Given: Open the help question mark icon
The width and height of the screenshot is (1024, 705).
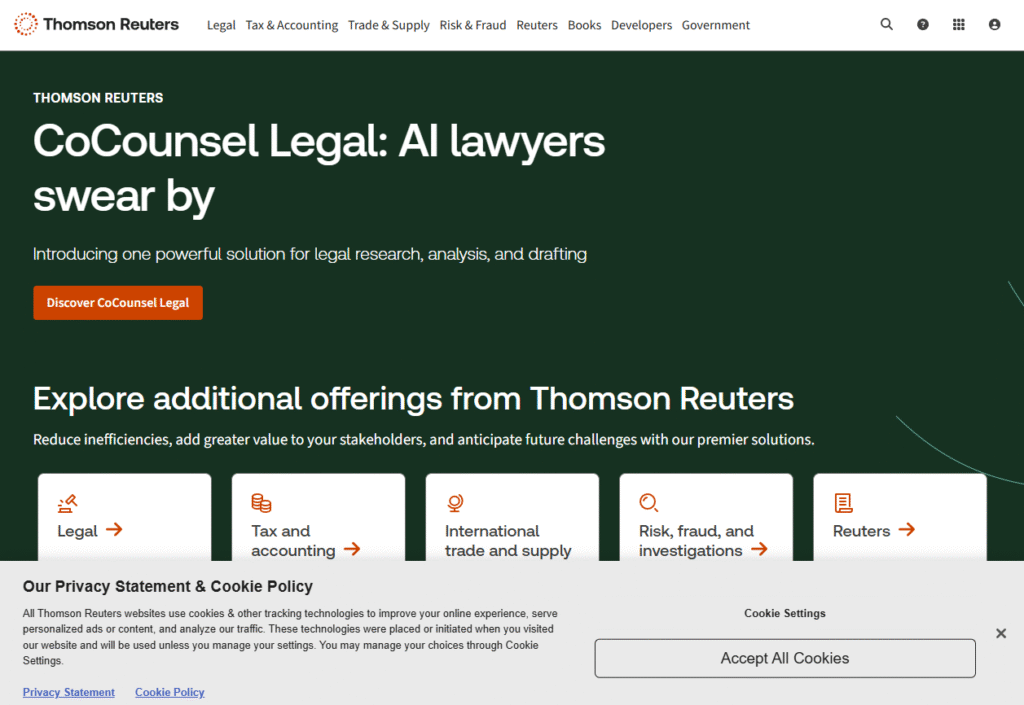Looking at the screenshot, I should click(922, 25).
